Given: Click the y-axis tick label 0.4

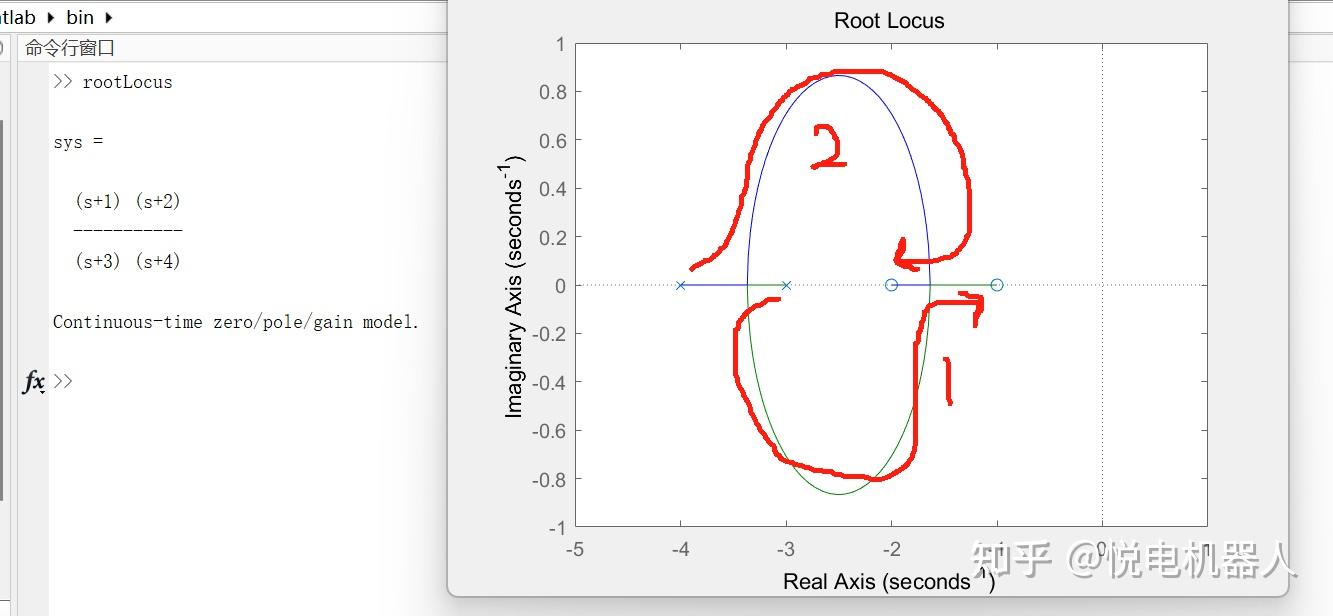Looking at the screenshot, I should coord(553,189).
